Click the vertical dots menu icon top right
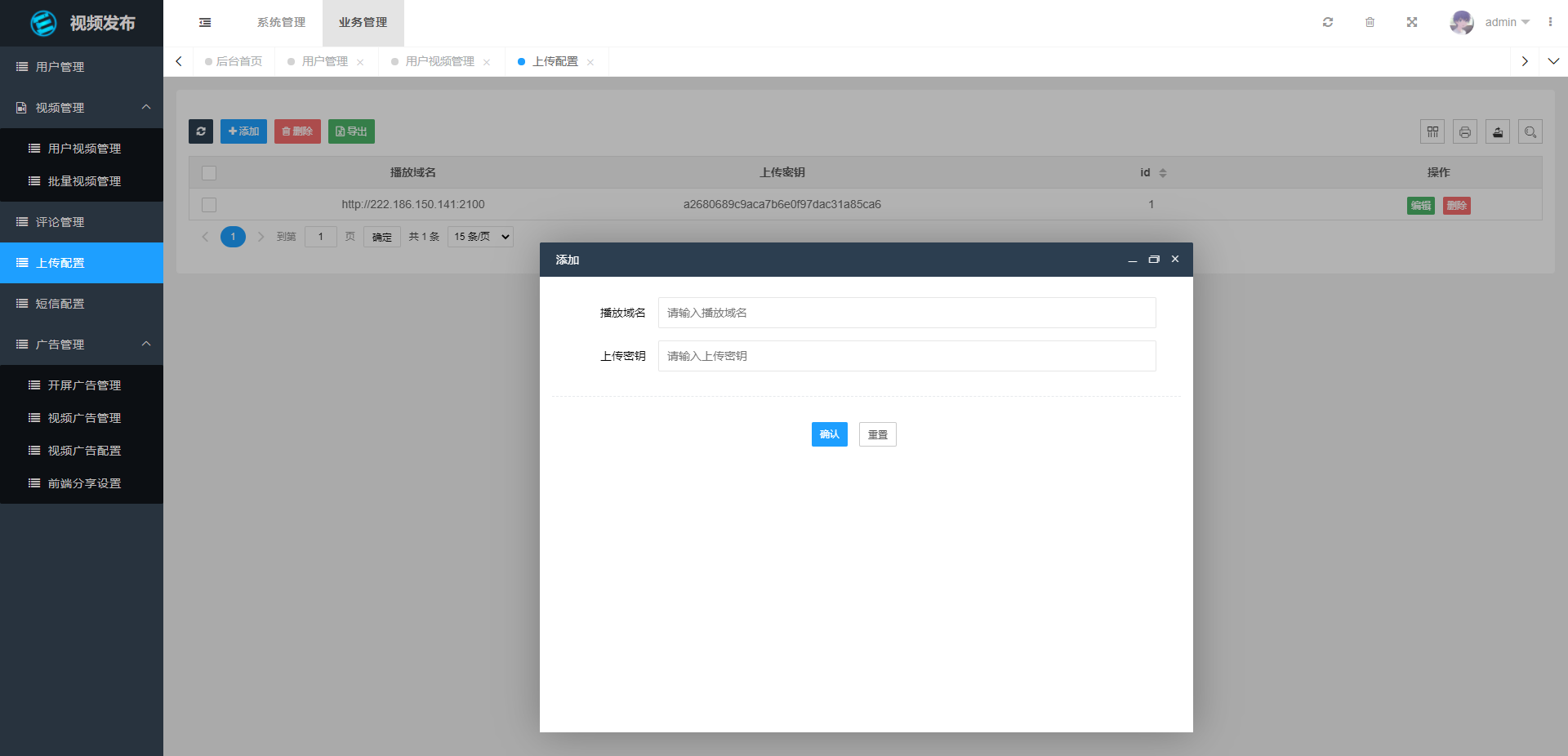 click(1551, 22)
